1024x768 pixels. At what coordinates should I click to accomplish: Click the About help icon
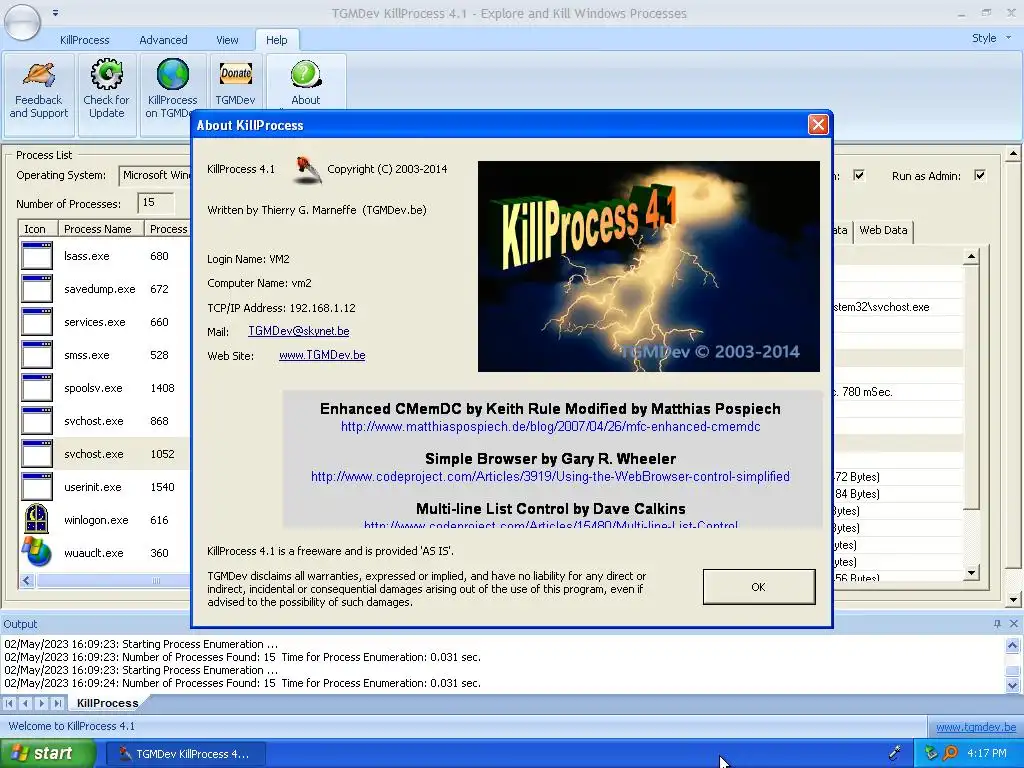click(x=306, y=74)
